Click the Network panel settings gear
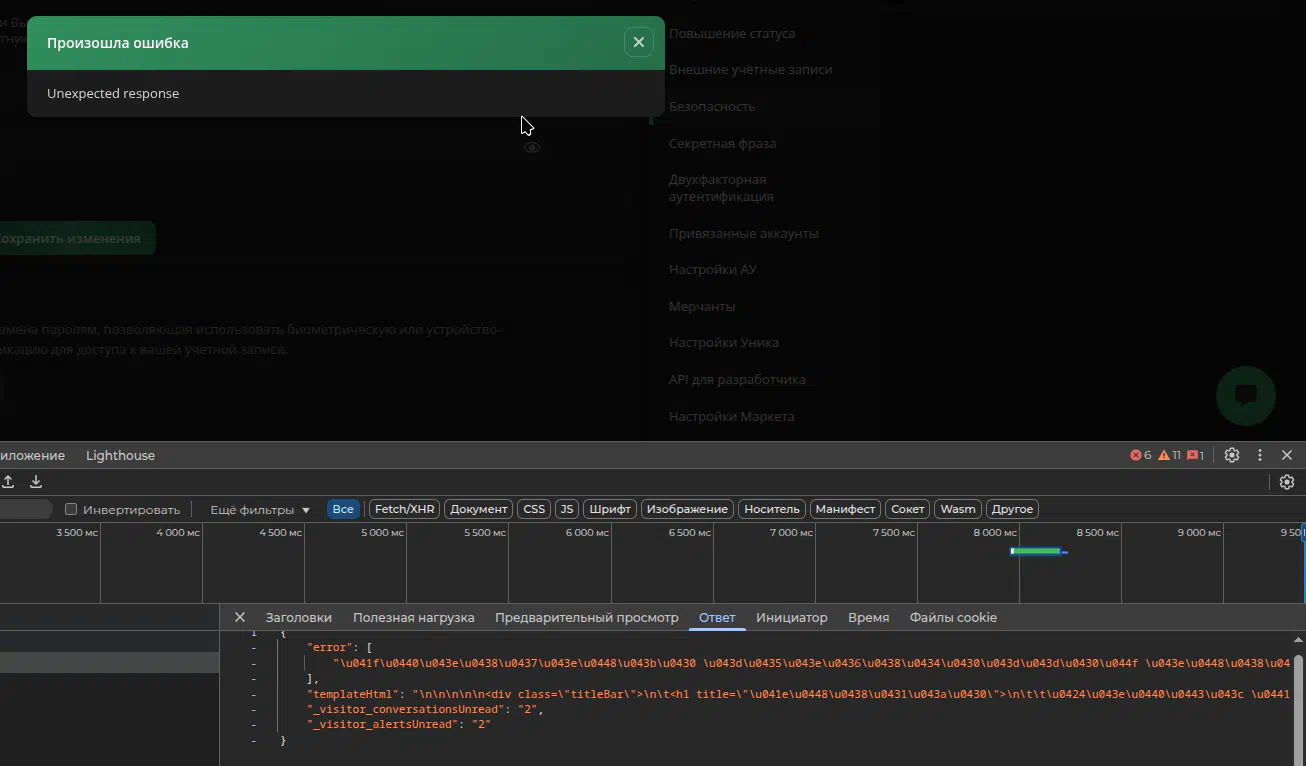Viewport: 1306px width, 766px height. tap(1287, 482)
